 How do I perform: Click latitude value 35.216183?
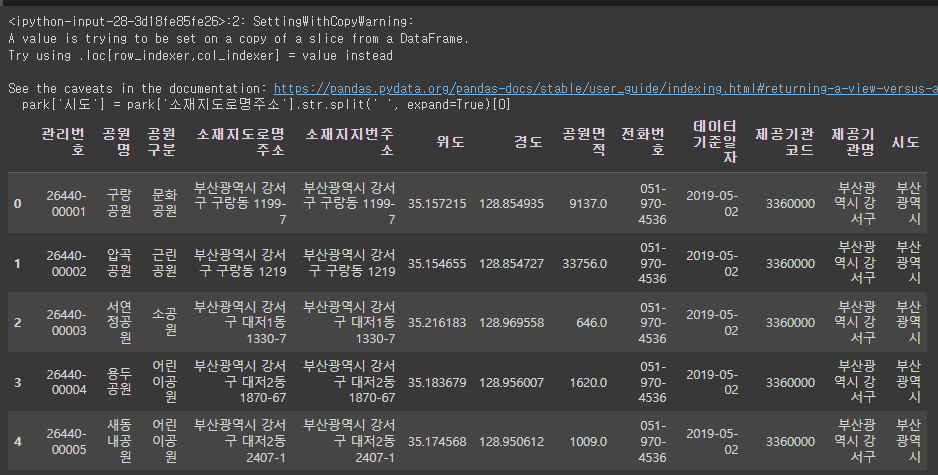coord(437,322)
